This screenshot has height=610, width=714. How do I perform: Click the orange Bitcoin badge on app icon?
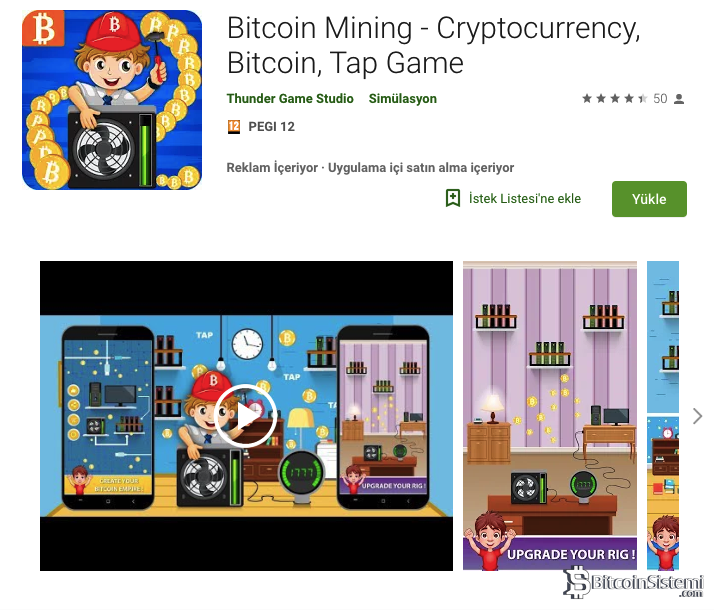43,28
